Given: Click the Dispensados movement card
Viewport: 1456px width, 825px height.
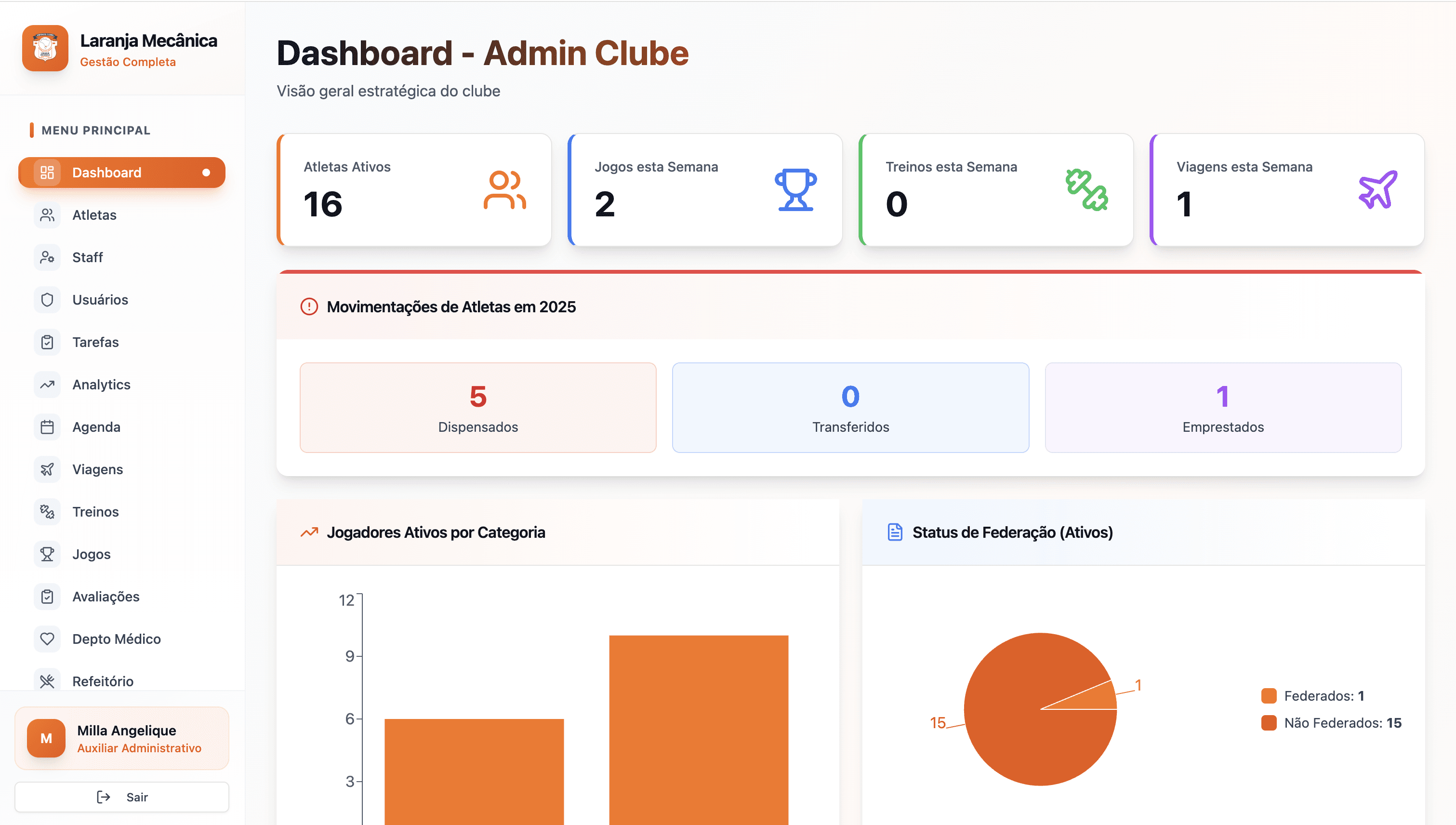Looking at the screenshot, I should point(477,407).
